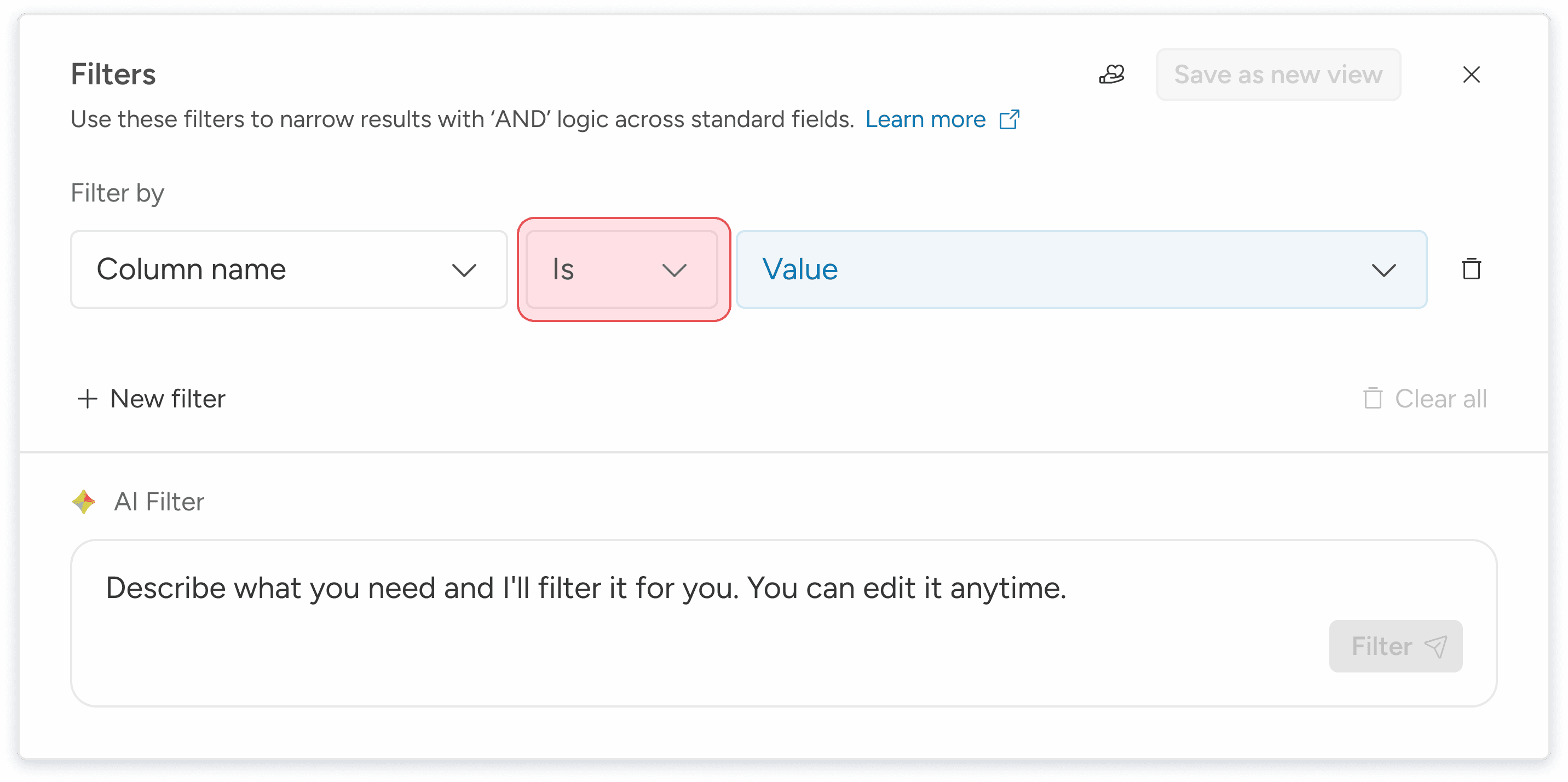Click the chevron arrow in Value field
The image size is (1568, 782).
1383,270
